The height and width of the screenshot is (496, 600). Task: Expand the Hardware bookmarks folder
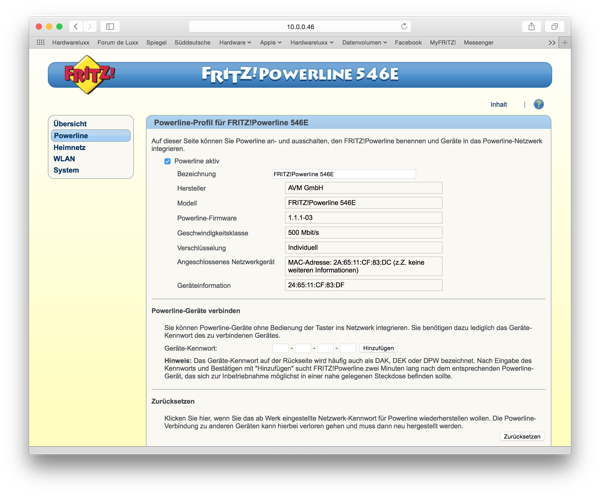coord(235,42)
